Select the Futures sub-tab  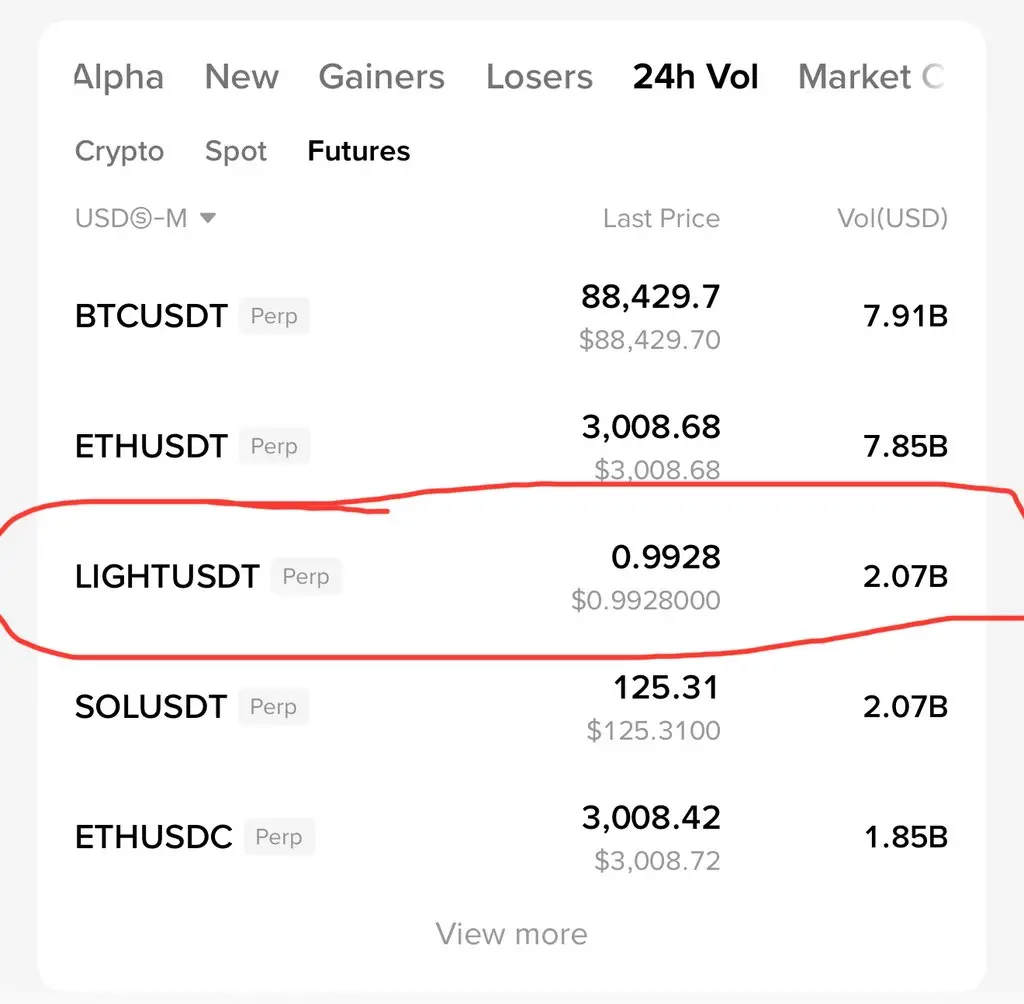click(x=359, y=152)
